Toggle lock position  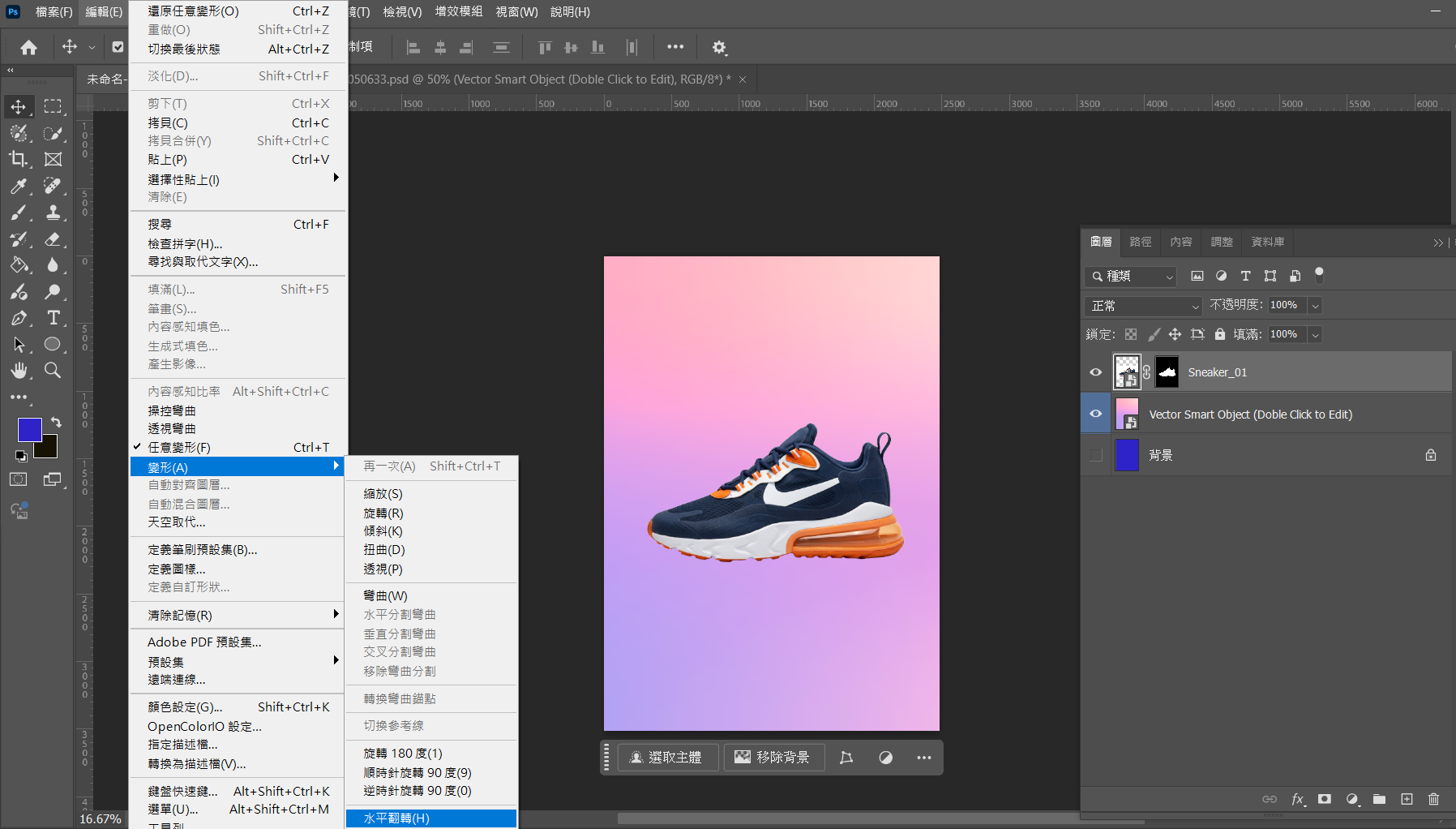coord(1175,334)
